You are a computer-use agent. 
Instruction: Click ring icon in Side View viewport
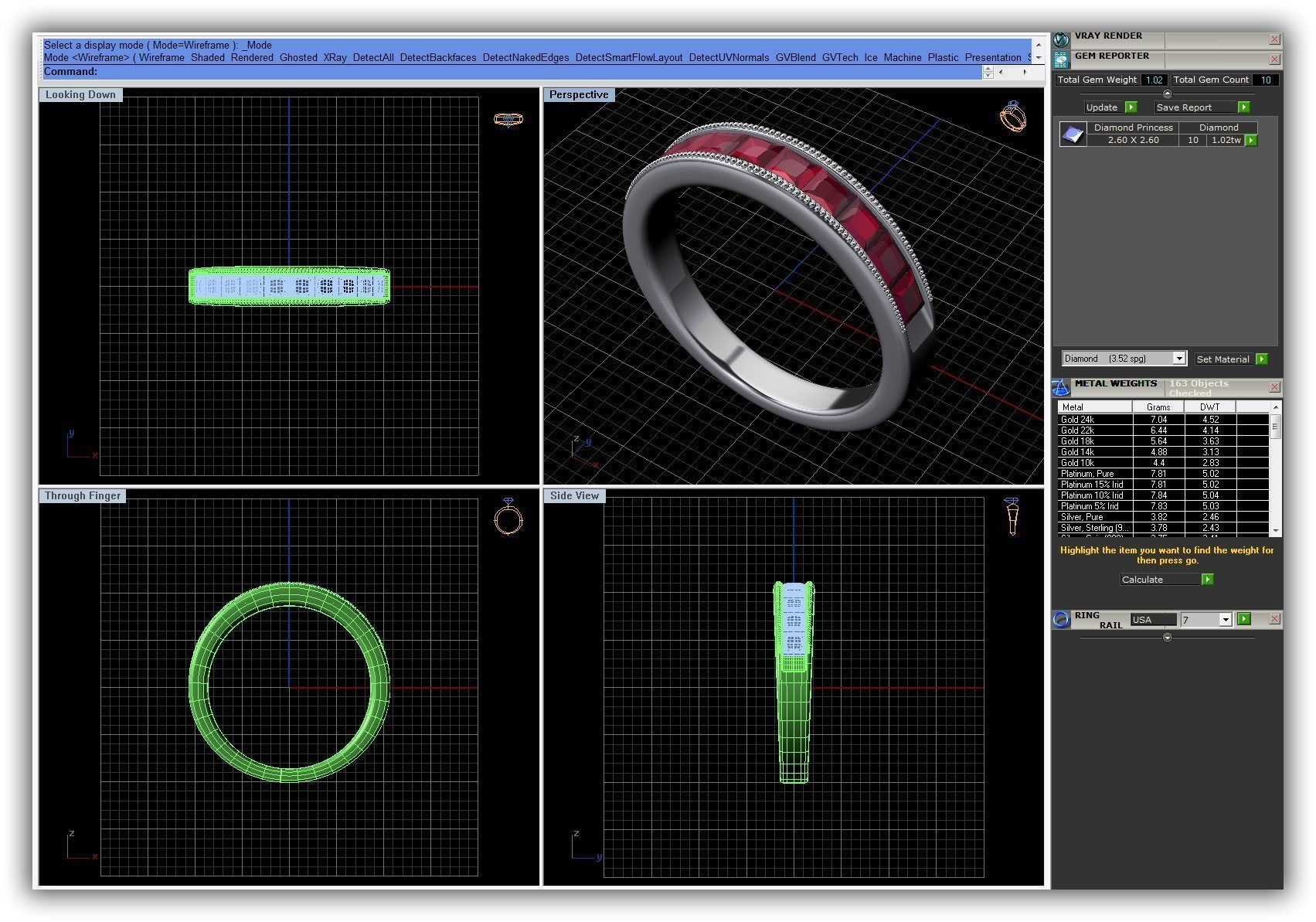[1012, 517]
